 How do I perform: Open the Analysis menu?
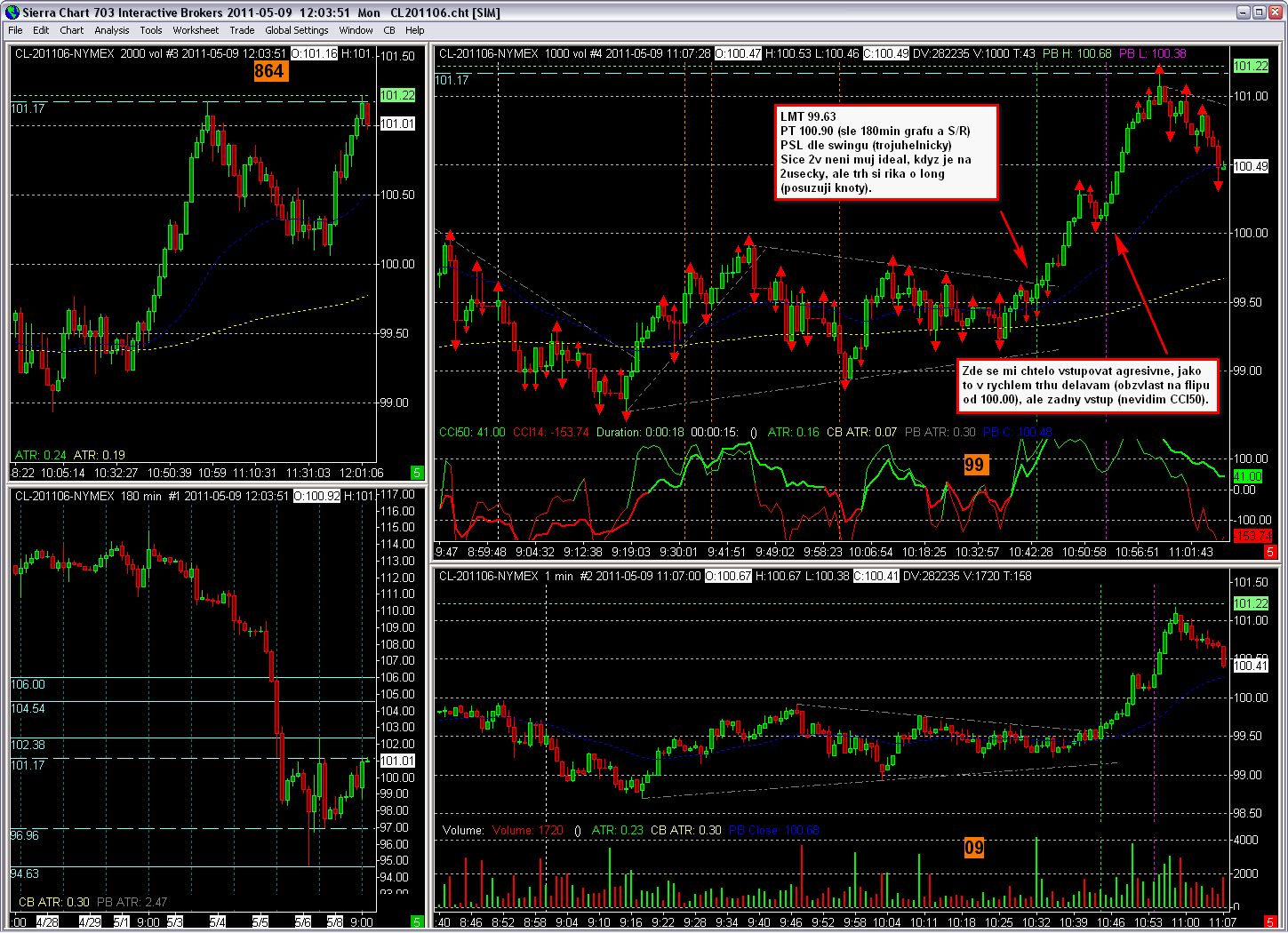pos(112,30)
